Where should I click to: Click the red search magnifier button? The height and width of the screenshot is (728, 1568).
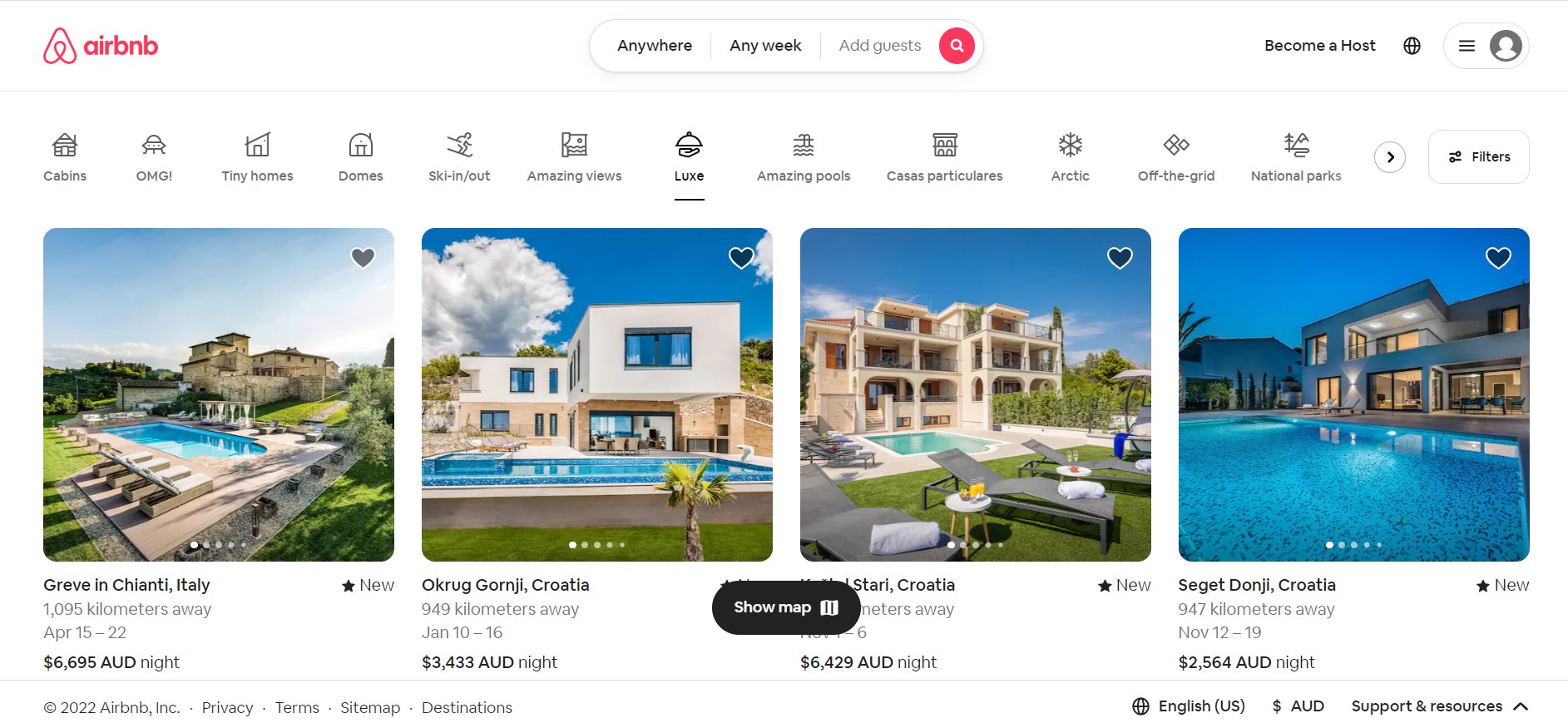click(957, 46)
